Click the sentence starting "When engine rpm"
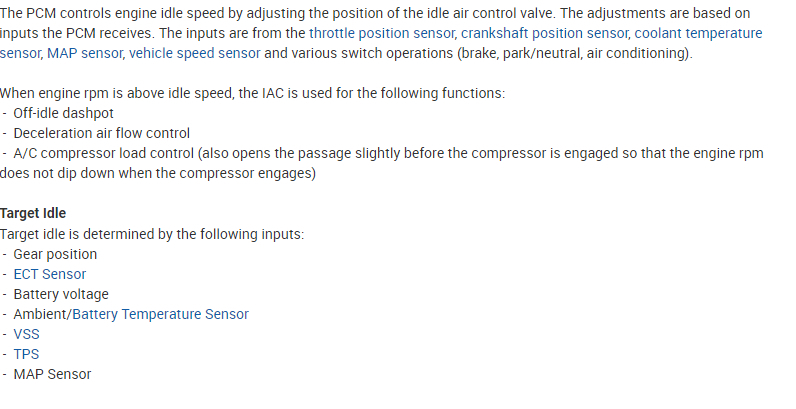The image size is (796, 409). pyautogui.click(x=252, y=93)
